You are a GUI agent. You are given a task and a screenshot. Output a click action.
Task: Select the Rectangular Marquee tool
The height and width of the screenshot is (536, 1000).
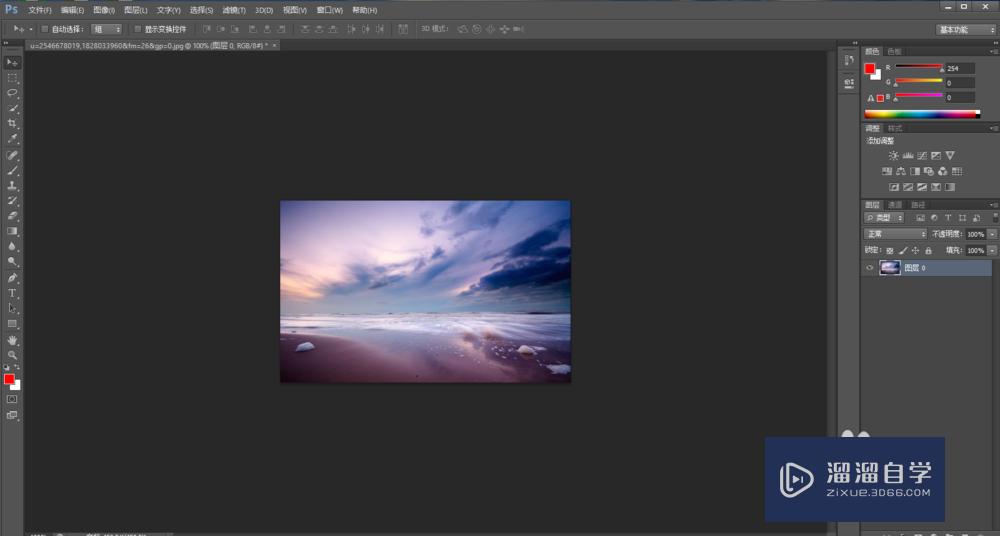pos(13,77)
